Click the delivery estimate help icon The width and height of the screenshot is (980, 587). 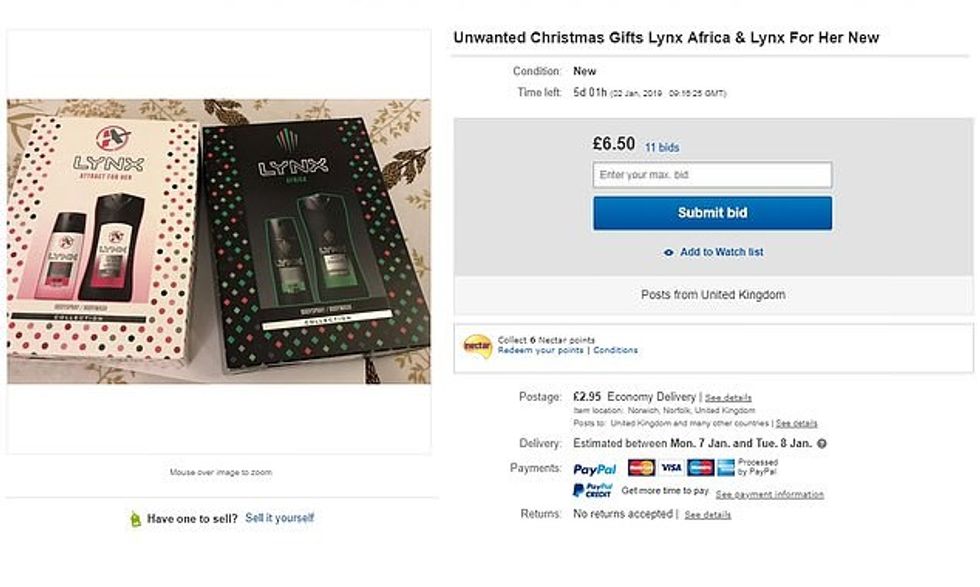tap(822, 444)
